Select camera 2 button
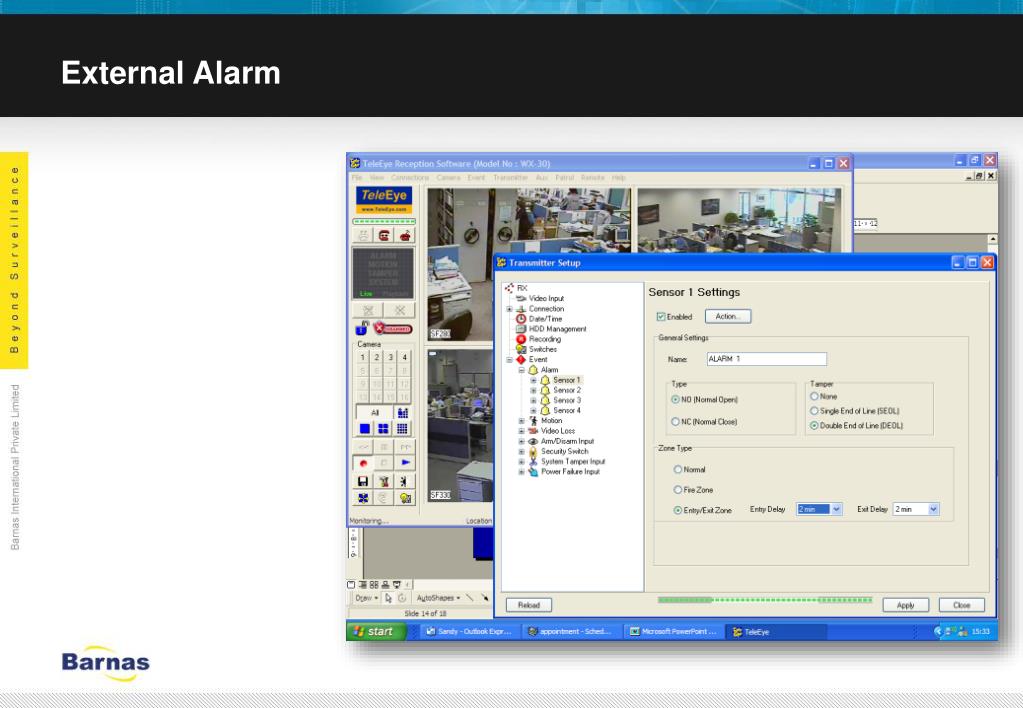Image resolution: width=1023 pixels, height=708 pixels. click(x=376, y=357)
